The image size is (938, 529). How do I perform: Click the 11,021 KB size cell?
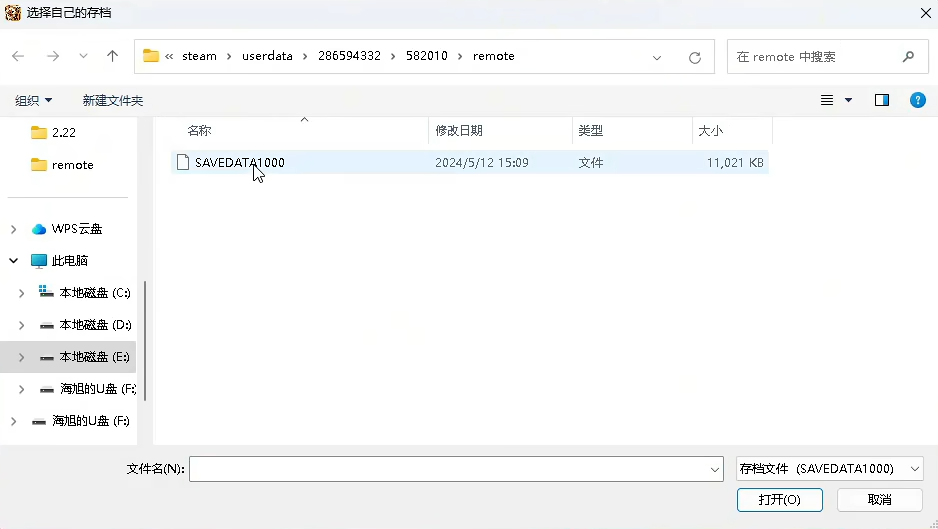(735, 163)
